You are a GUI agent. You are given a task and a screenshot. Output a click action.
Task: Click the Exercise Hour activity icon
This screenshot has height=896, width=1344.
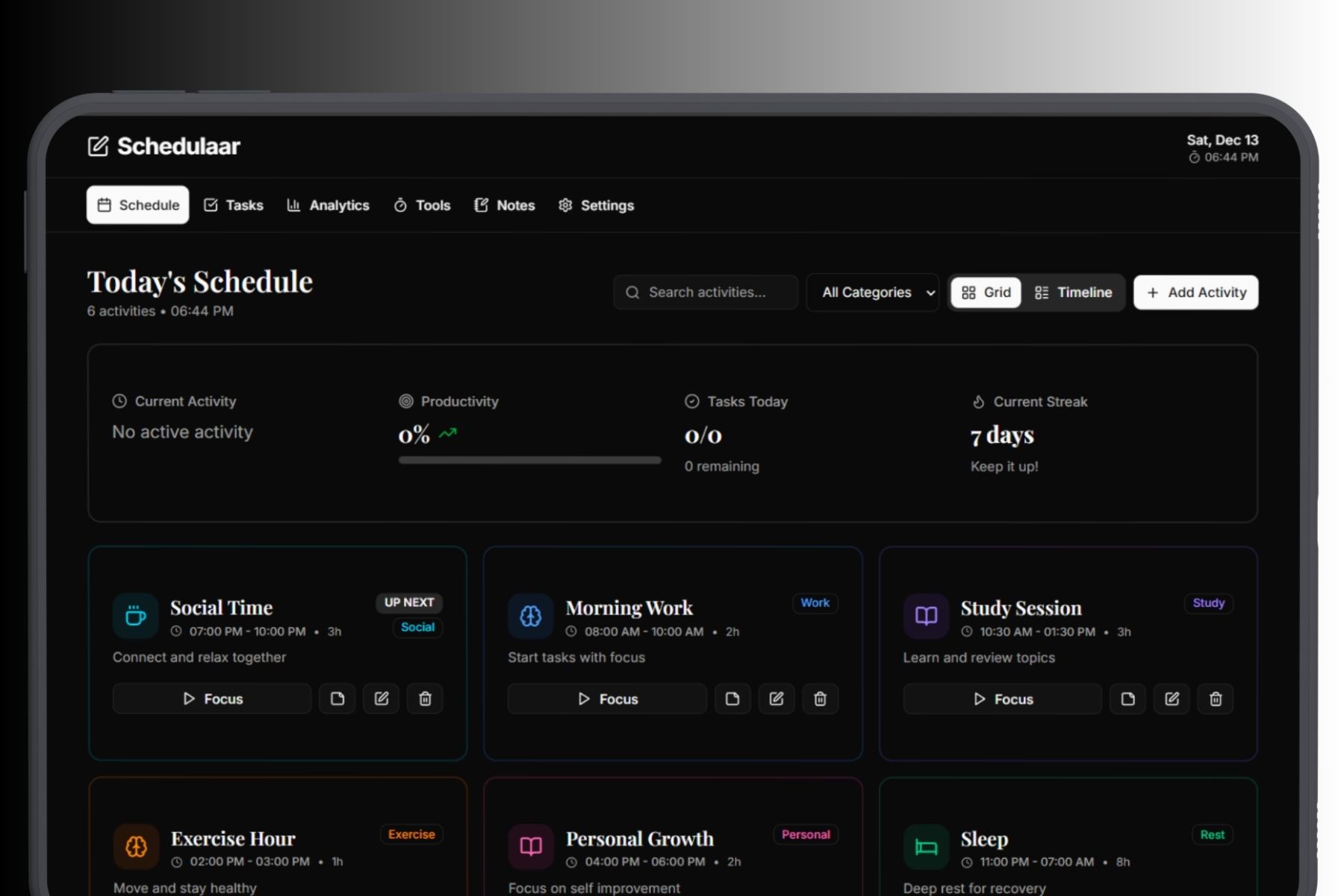[x=136, y=846]
